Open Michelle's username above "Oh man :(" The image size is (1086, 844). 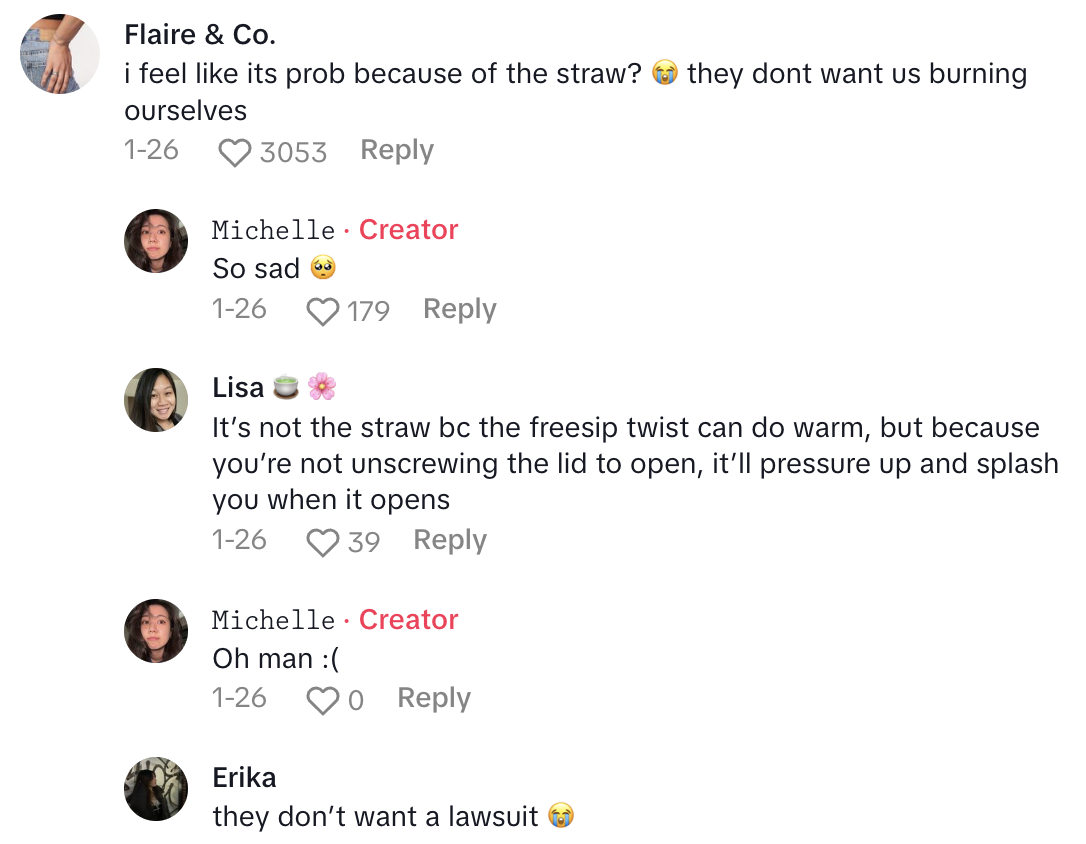pos(273,620)
